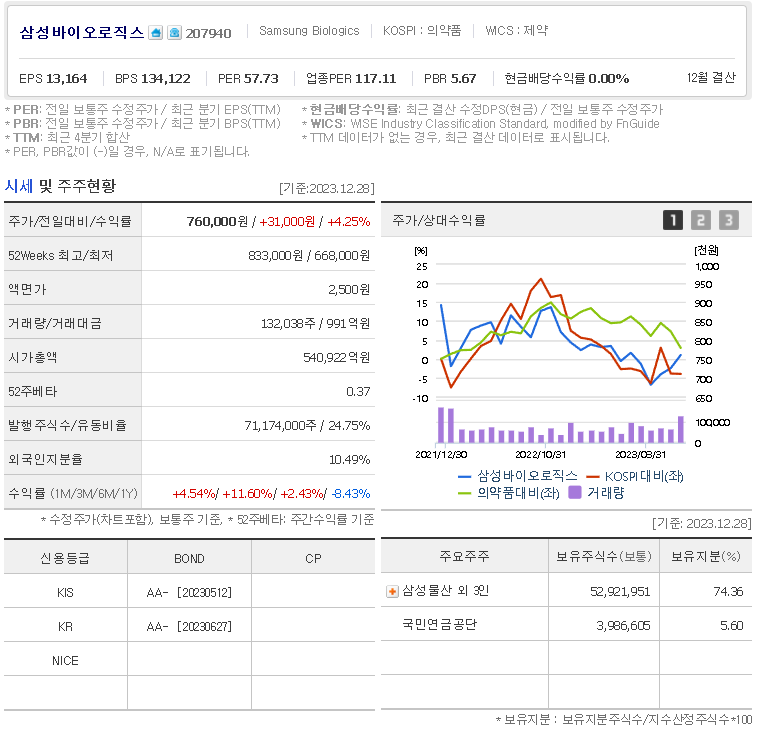Click the 132,038주 / 991억원 trading volume
The height and width of the screenshot is (733, 764).
(x=315, y=324)
